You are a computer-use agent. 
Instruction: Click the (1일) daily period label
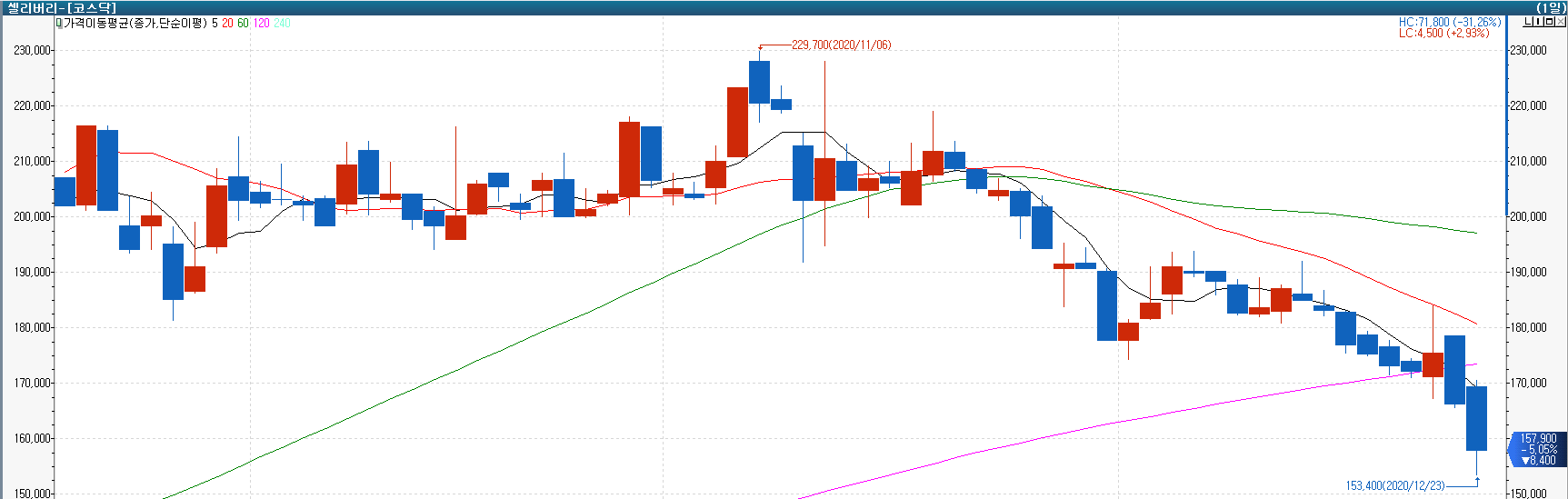(x=1551, y=7)
